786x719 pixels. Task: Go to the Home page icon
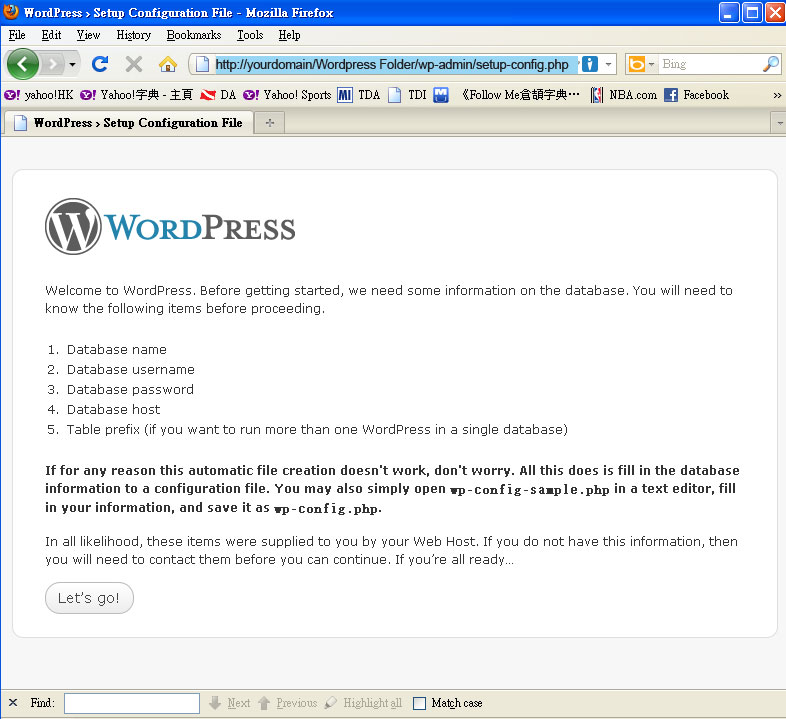[168, 64]
